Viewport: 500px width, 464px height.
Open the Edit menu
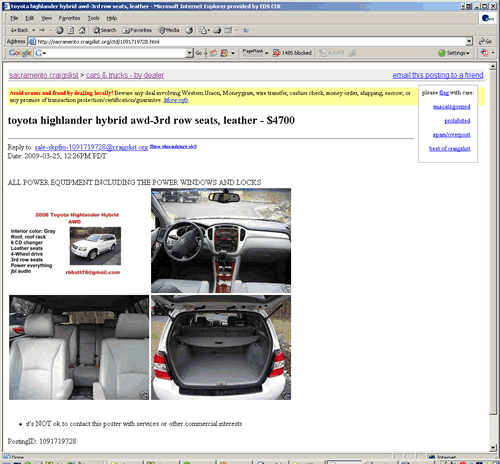pyautogui.click(x=30, y=18)
